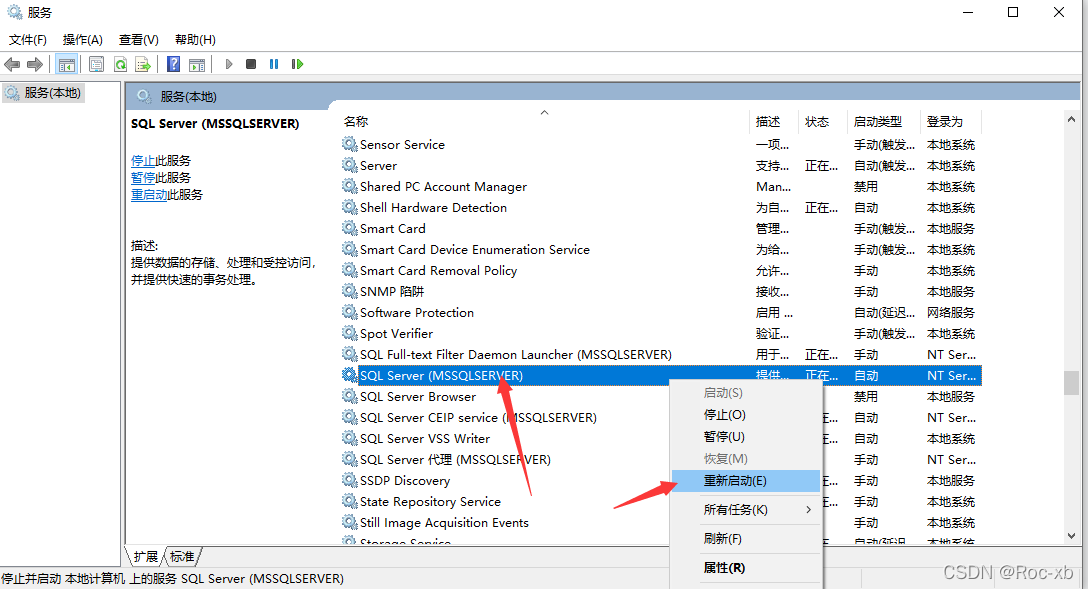Click the Start Service play icon
Screen dimensions: 1088x589
click(228, 65)
